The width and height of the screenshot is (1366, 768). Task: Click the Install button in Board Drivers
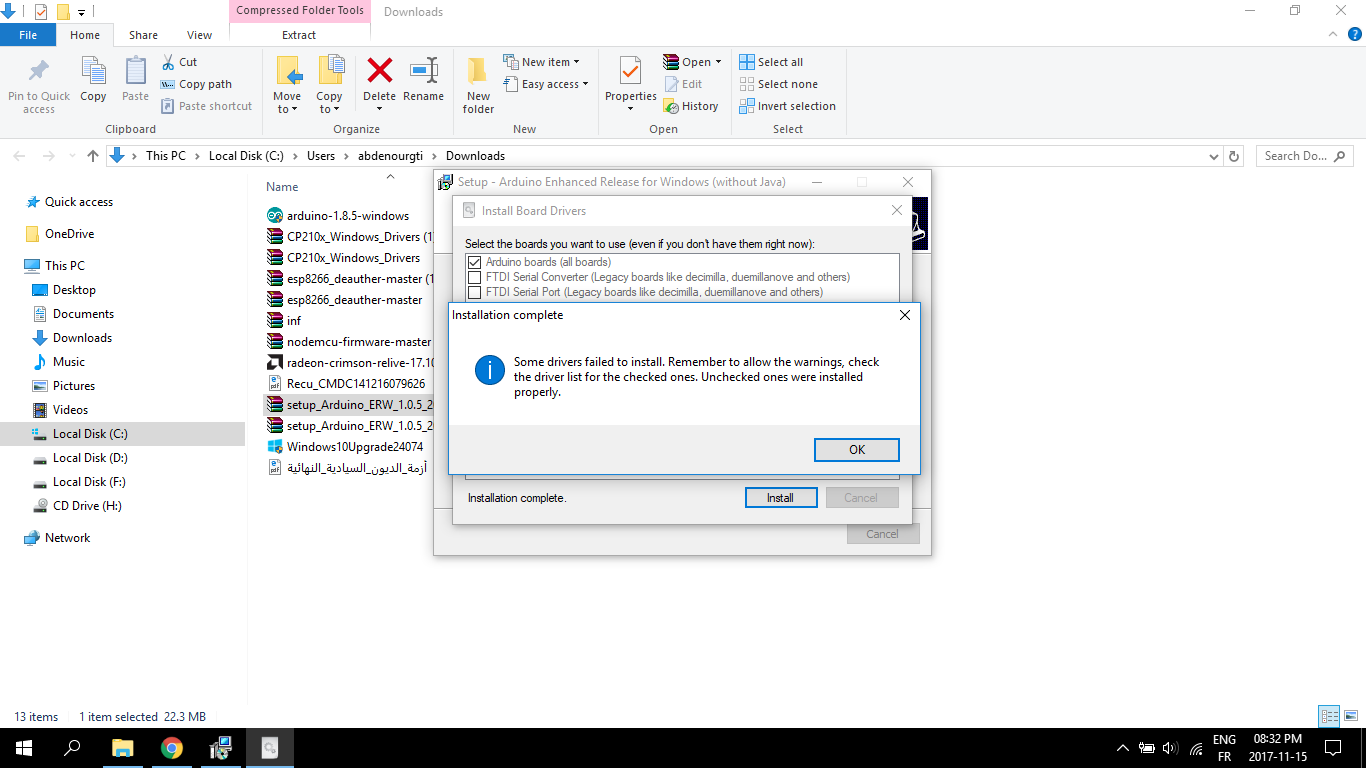(x=781, y=497)
